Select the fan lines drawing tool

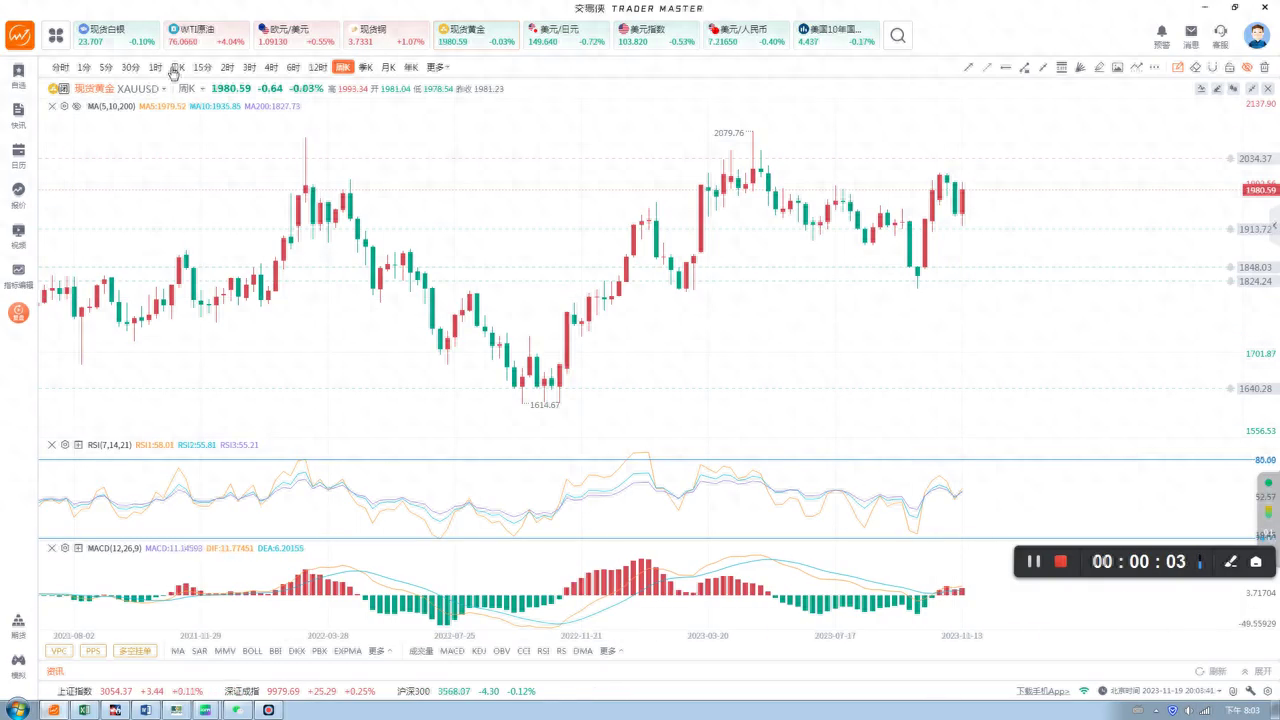tap(1080, 67)
